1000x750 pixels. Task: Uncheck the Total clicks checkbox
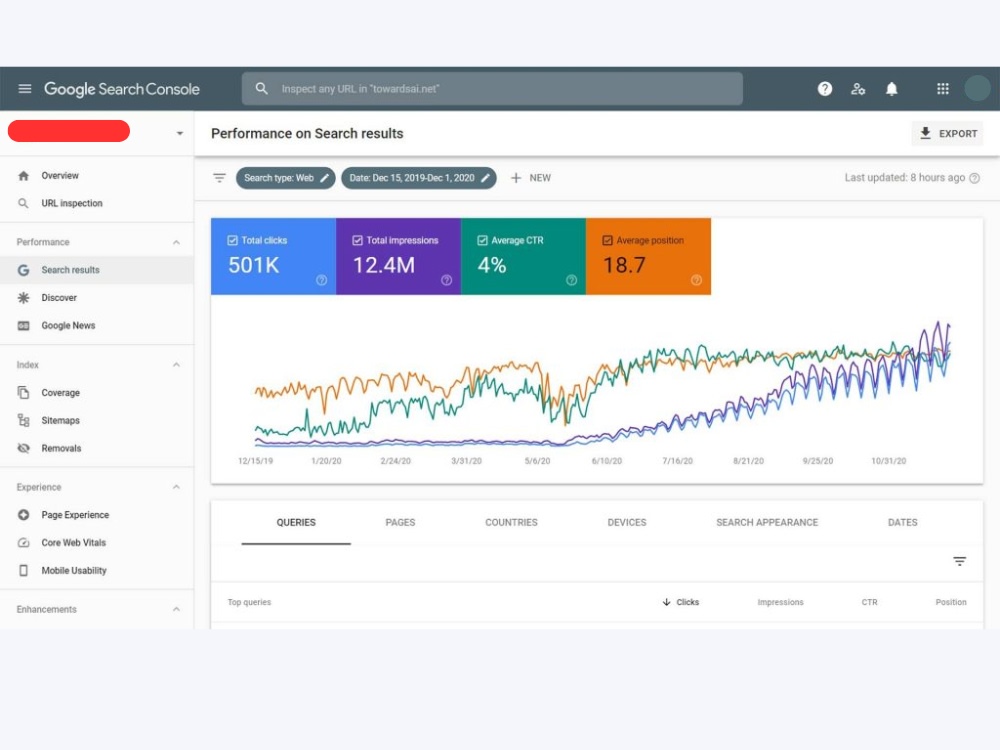pyautogui.click(x=232, y=240)
